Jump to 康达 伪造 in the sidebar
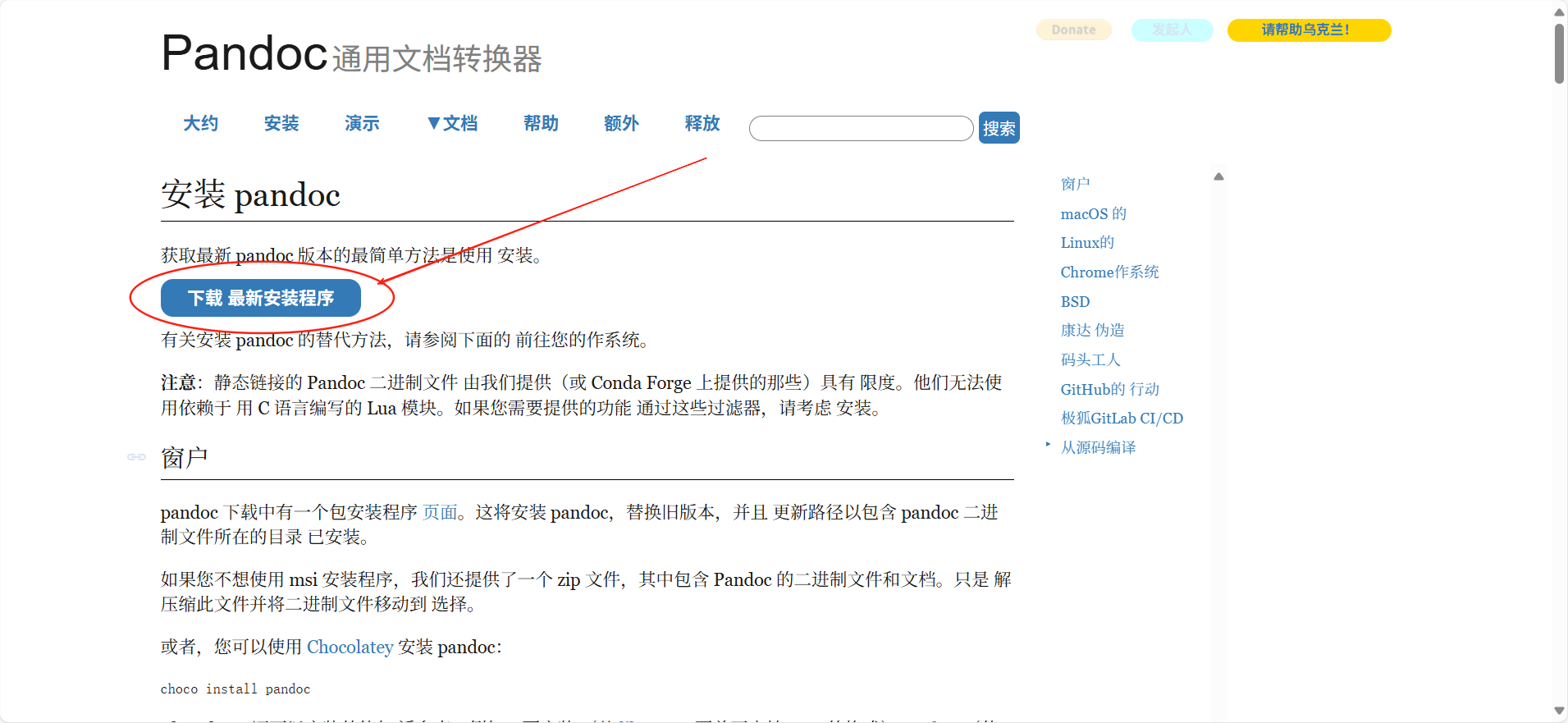The image size is (1568, 723). [1092, 330]
